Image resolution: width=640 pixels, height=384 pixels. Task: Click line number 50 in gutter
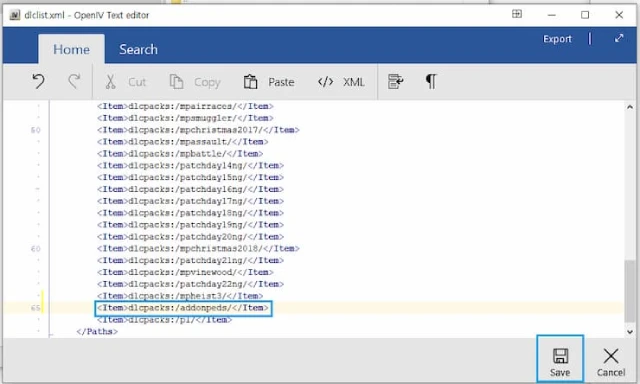(x=36, y=130)
